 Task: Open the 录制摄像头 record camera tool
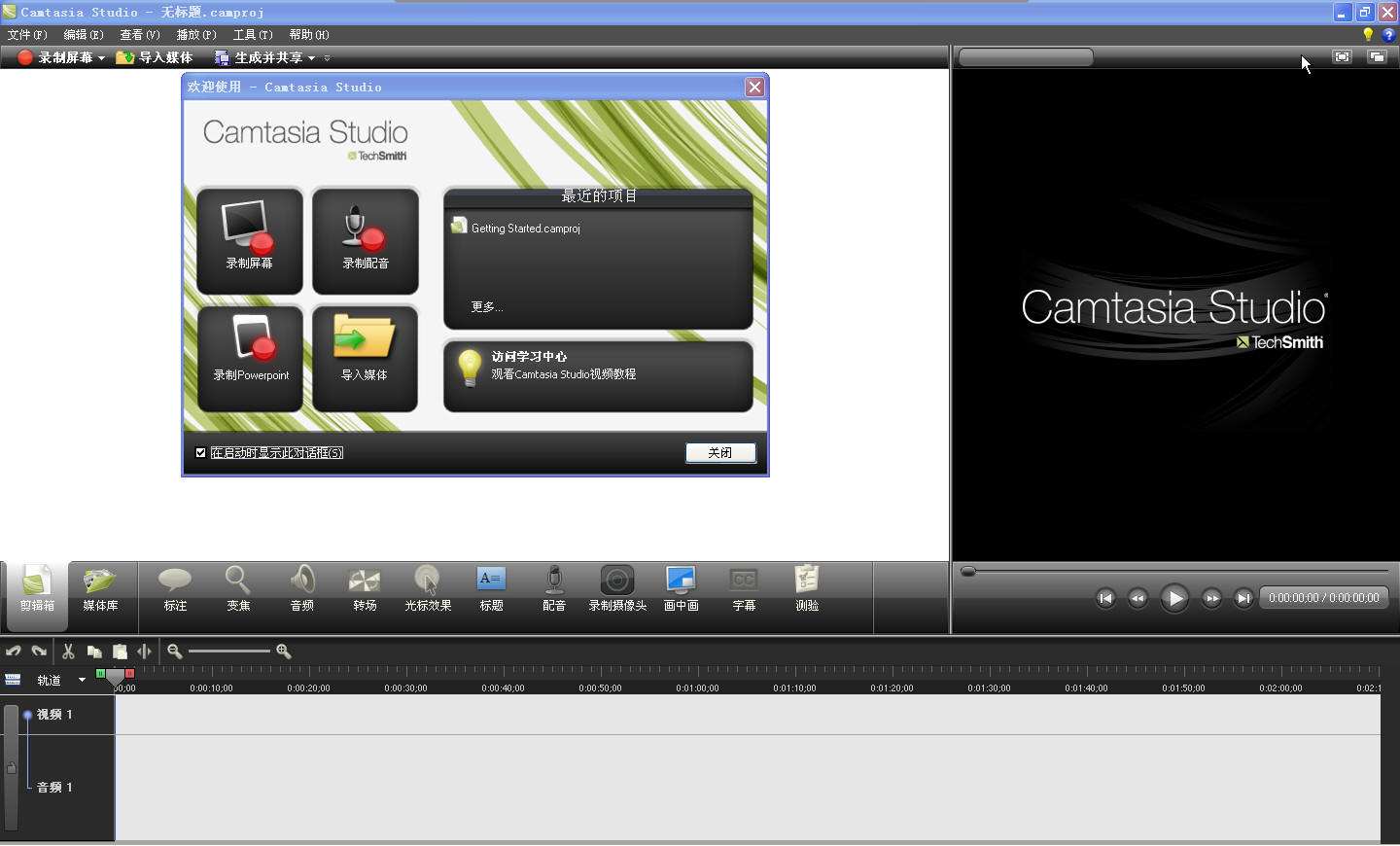pos(617,589)
